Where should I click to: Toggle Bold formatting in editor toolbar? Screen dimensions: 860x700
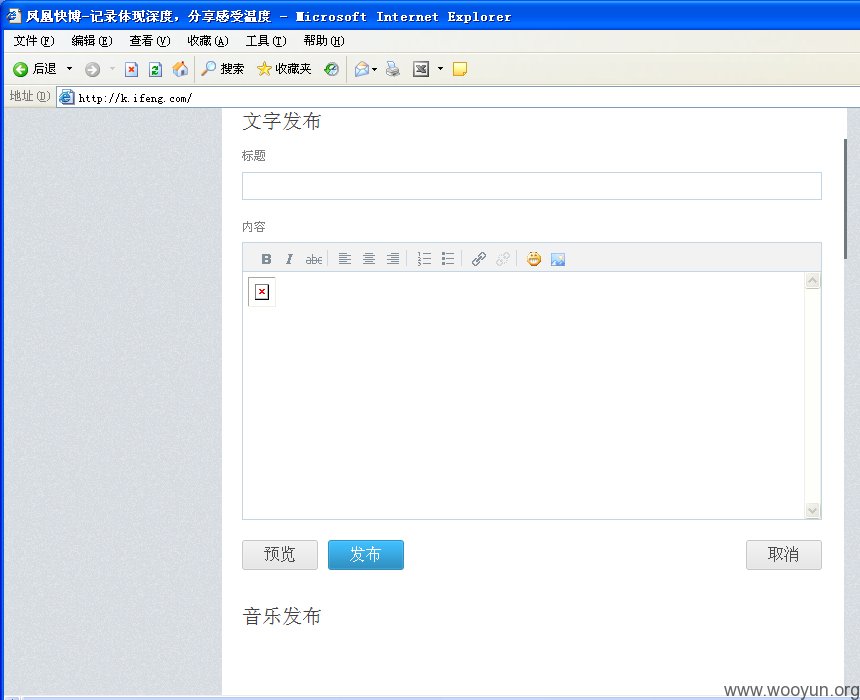coord(266,259)
